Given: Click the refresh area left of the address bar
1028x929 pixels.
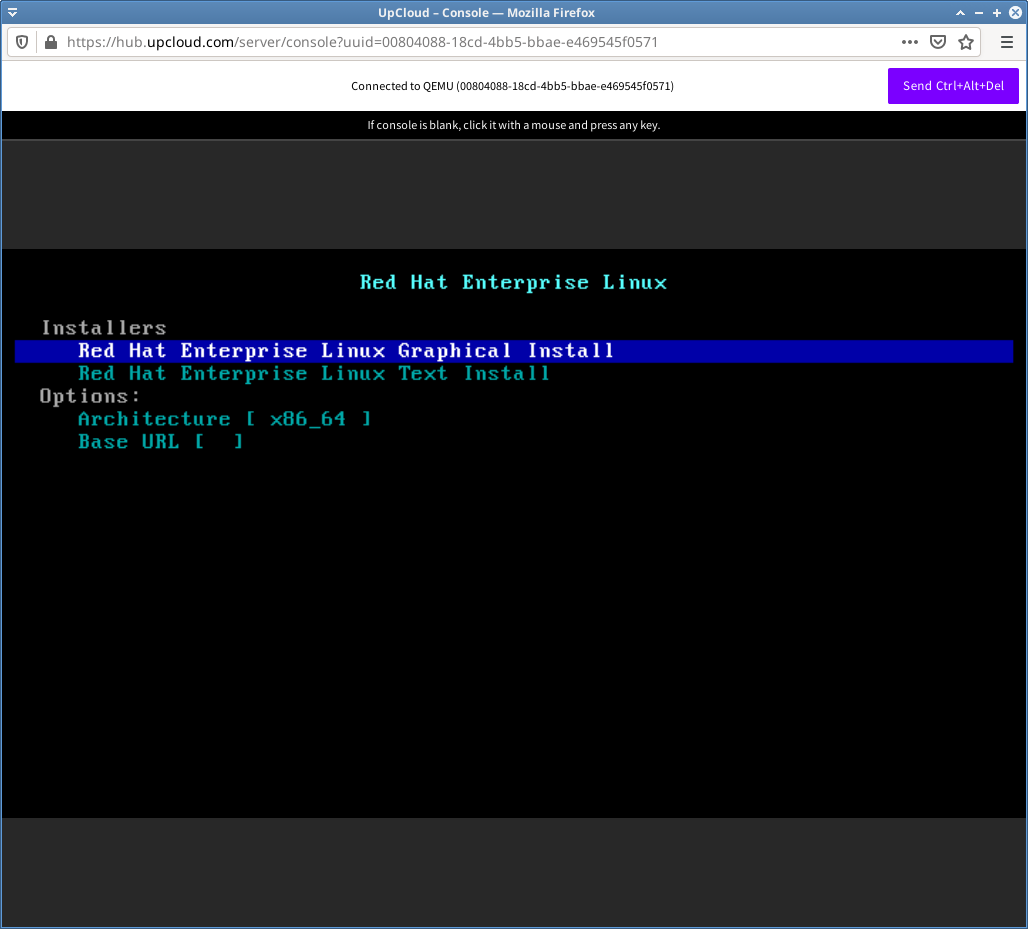Looking at the screenshot, I should [x=21, y=42].
